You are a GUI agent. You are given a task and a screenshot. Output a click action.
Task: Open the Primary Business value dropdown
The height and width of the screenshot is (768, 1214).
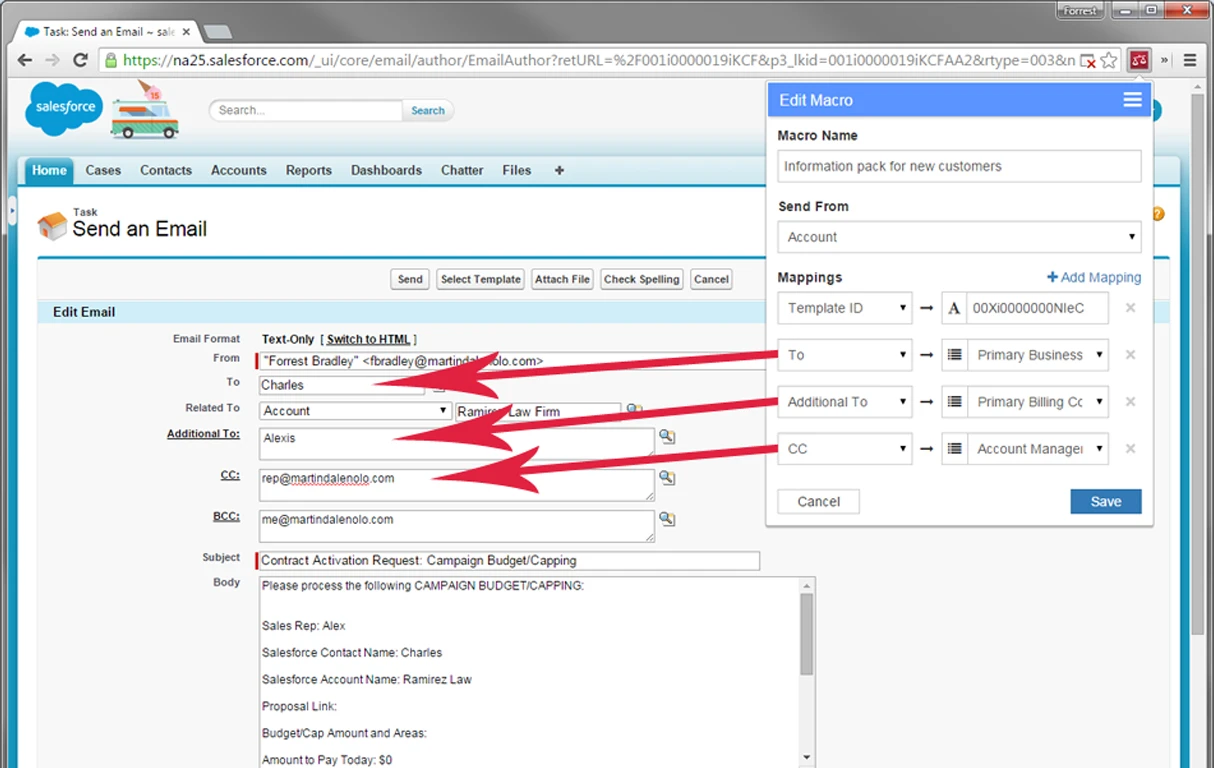pyautogui.click(x=1037, y=355)
